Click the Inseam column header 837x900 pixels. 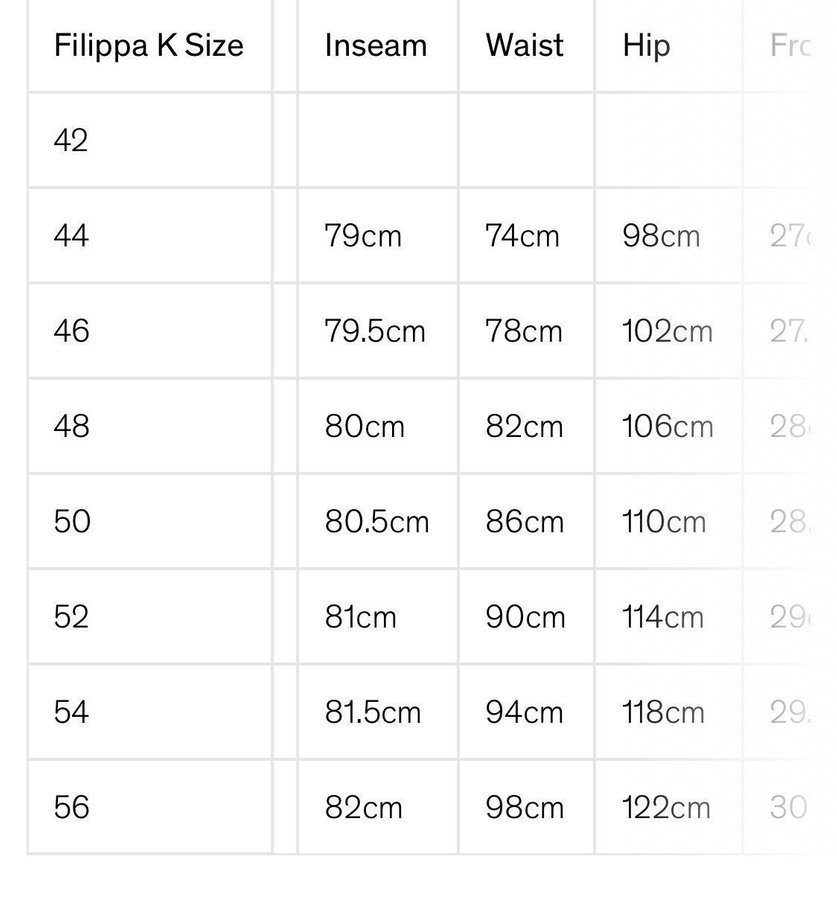click(375, 46)
